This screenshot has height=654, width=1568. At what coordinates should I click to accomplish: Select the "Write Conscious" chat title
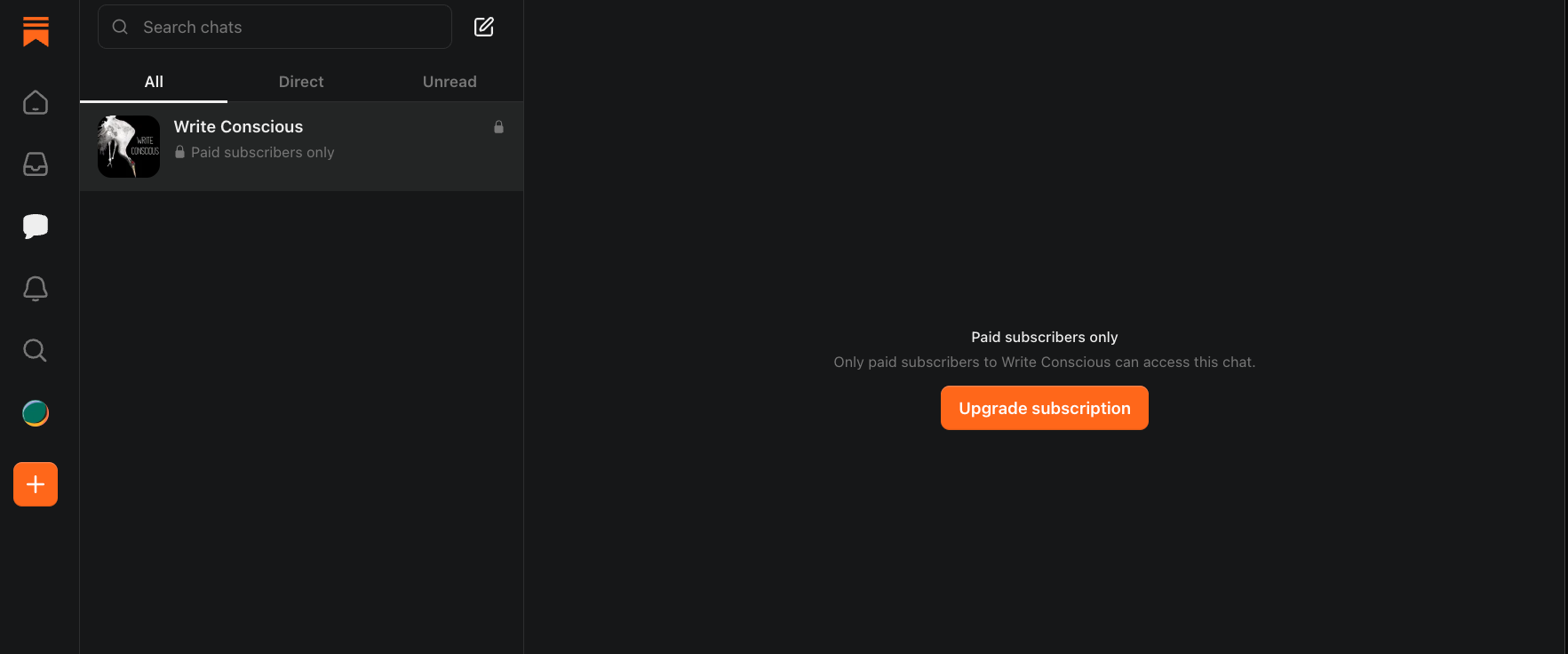click(x=238, y=127)
